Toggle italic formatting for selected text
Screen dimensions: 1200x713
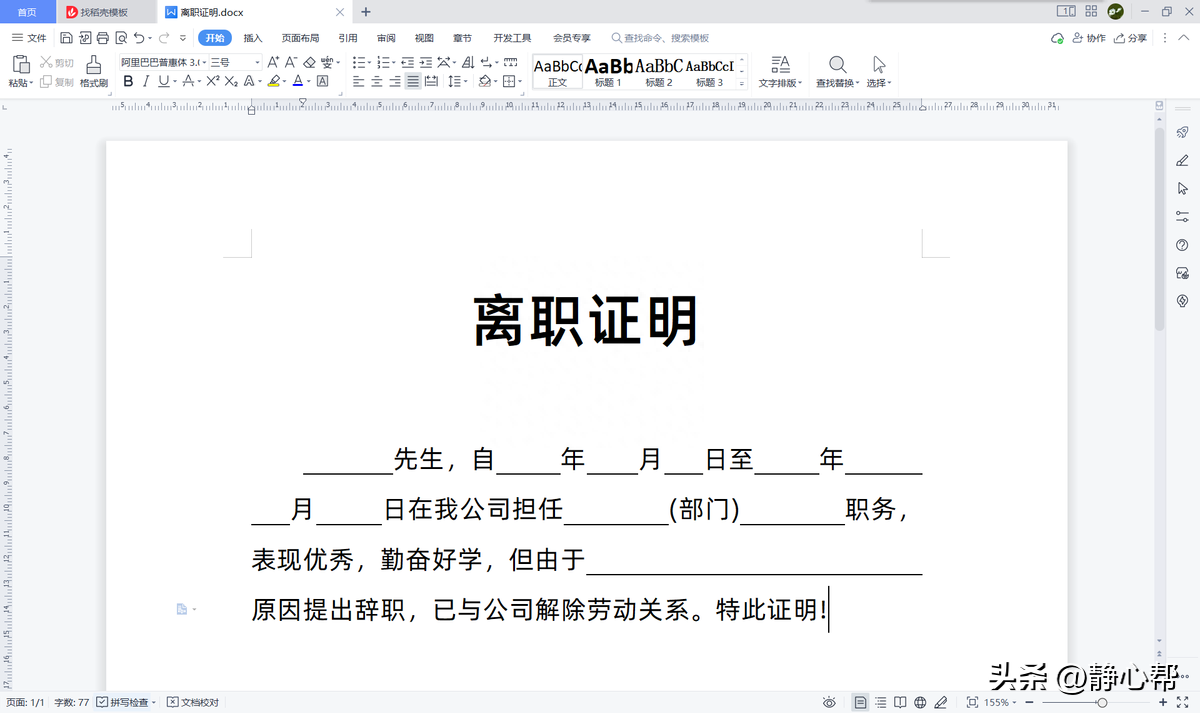pos(145,81)
